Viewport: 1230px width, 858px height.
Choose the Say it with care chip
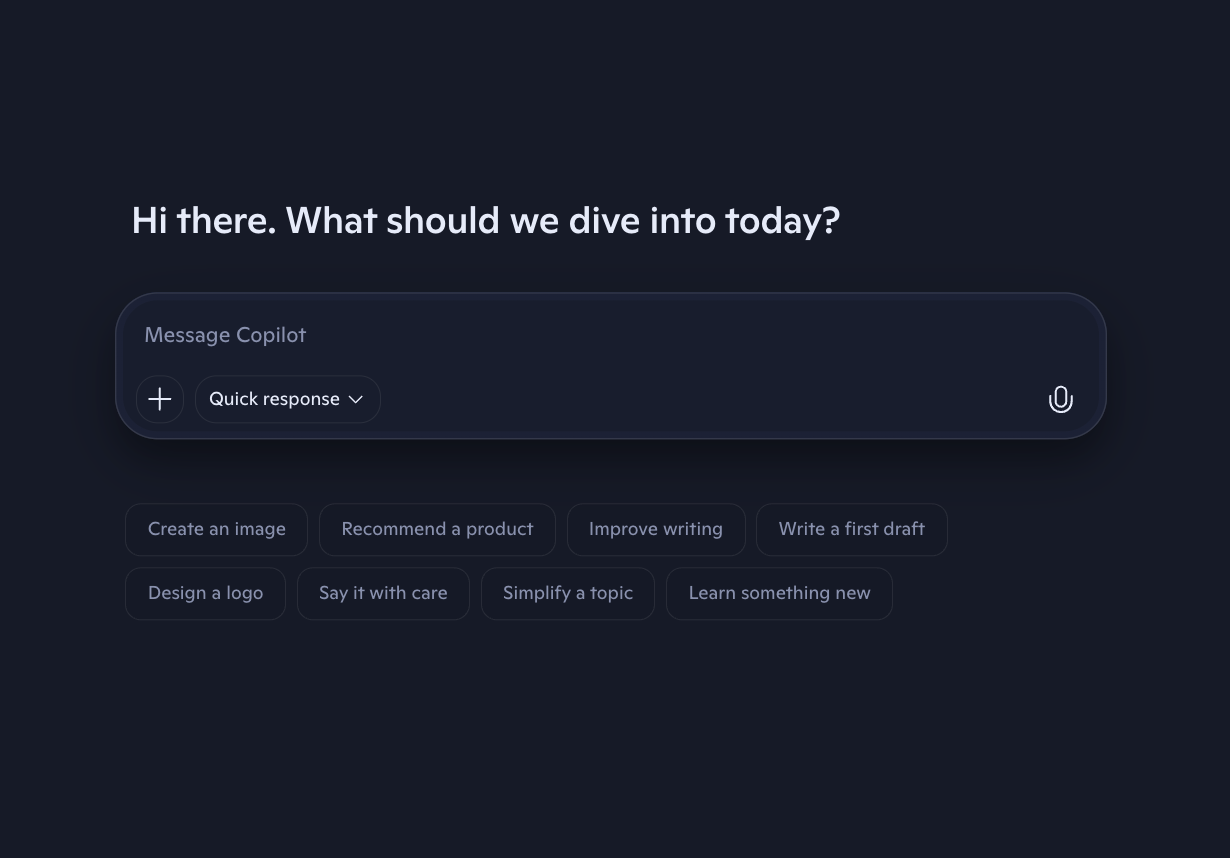point(383,593)
